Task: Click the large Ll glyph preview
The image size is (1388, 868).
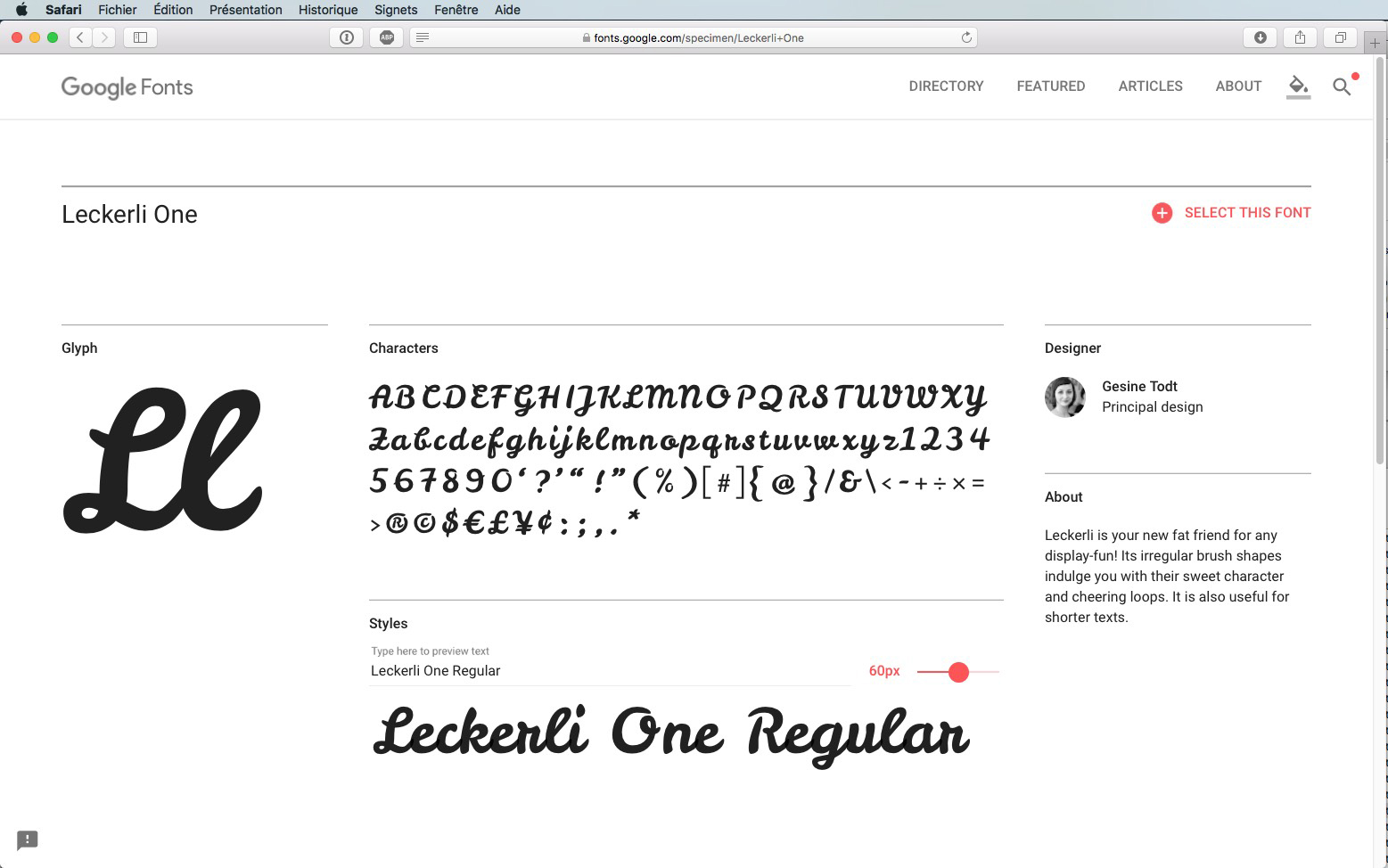Action: [x=162, y=460]
